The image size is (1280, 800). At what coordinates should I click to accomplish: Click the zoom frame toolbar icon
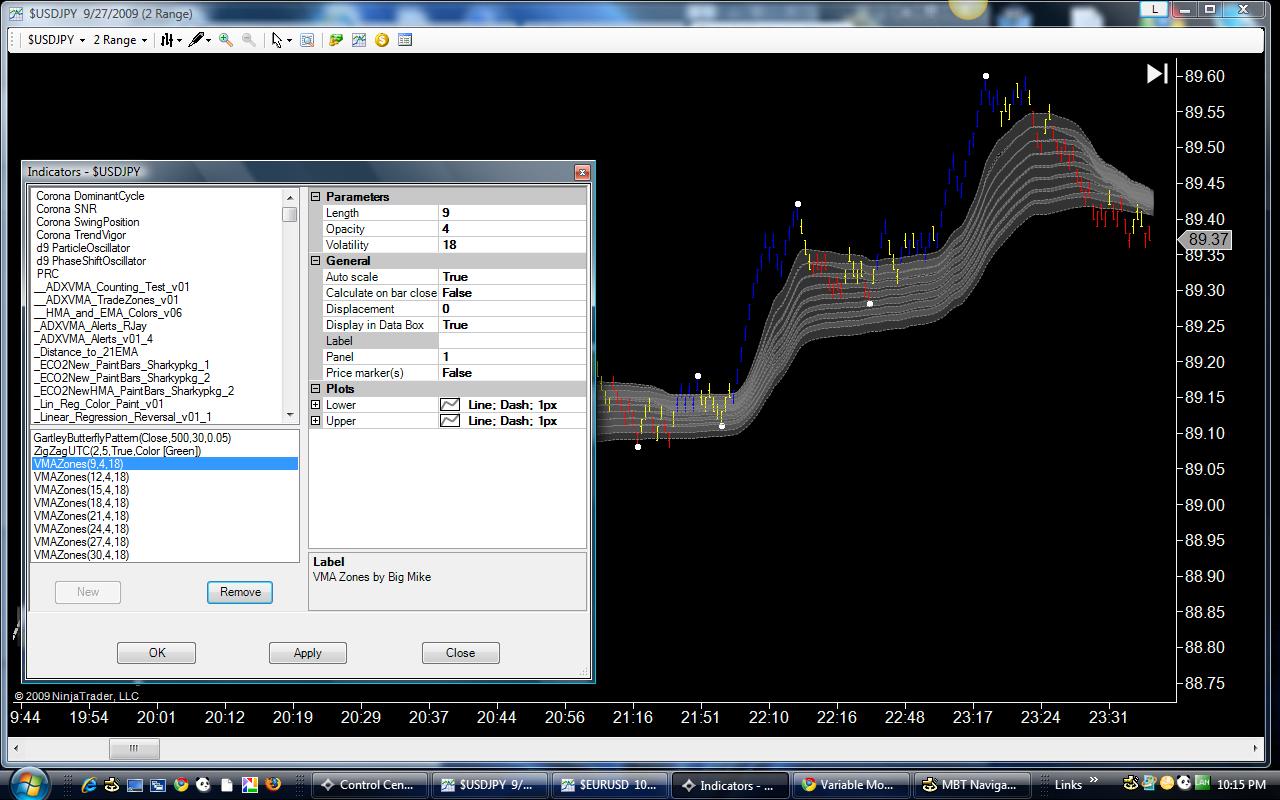(307, 40)
